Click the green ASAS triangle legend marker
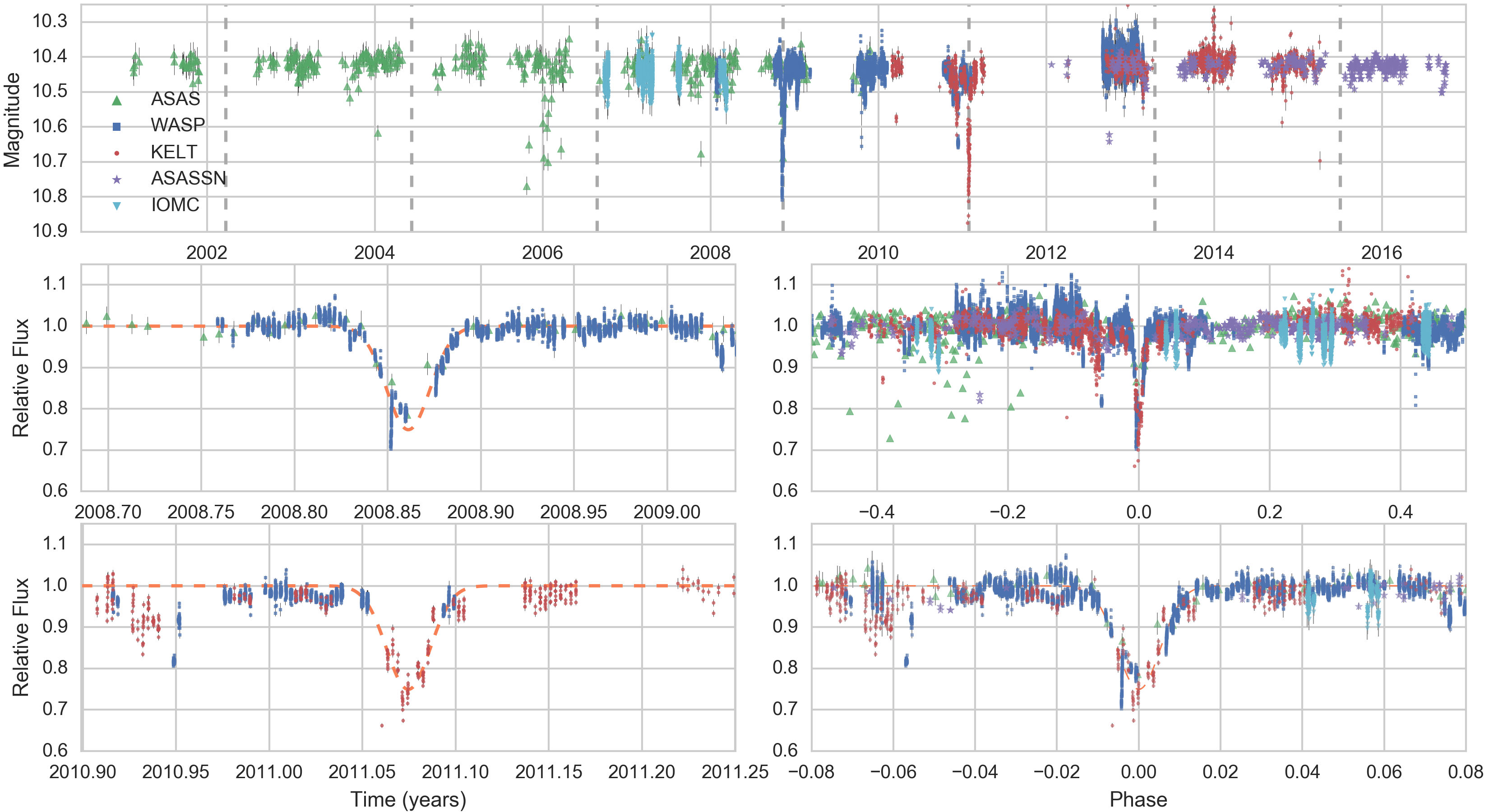The height and width of the screenshot is (812, 1489). pos(117,101)
